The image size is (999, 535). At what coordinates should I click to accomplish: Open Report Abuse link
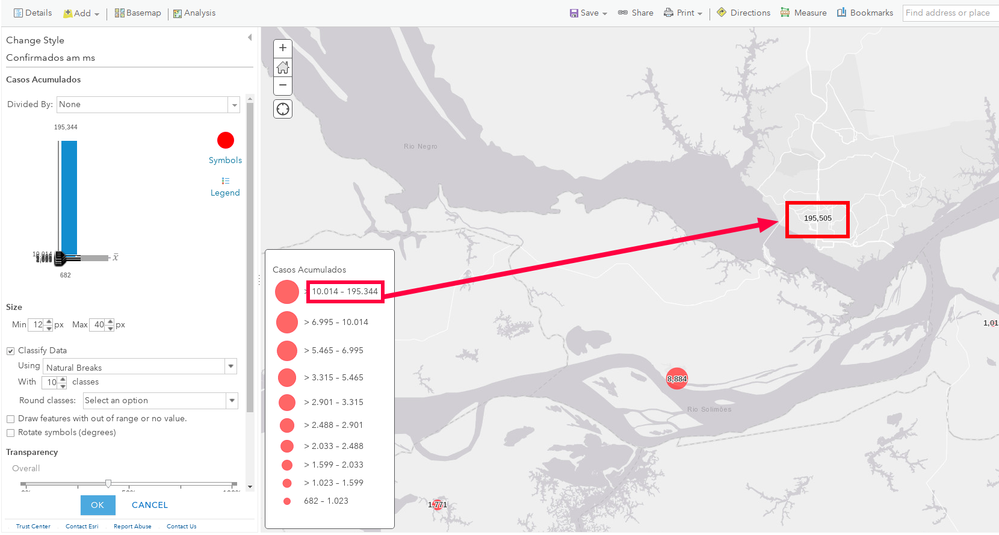pyautogui.click(x=133, y=527)
